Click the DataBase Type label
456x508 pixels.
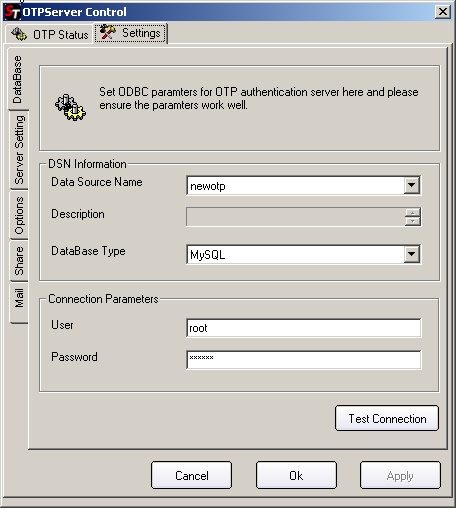pos(88,251)
